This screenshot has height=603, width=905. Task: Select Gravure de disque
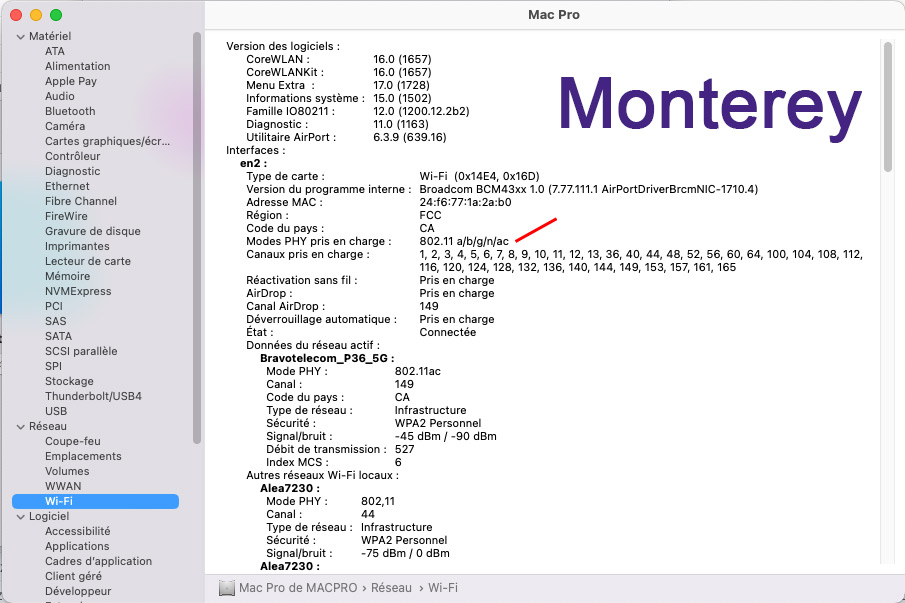pyautogui.click(x=93, y=231)
